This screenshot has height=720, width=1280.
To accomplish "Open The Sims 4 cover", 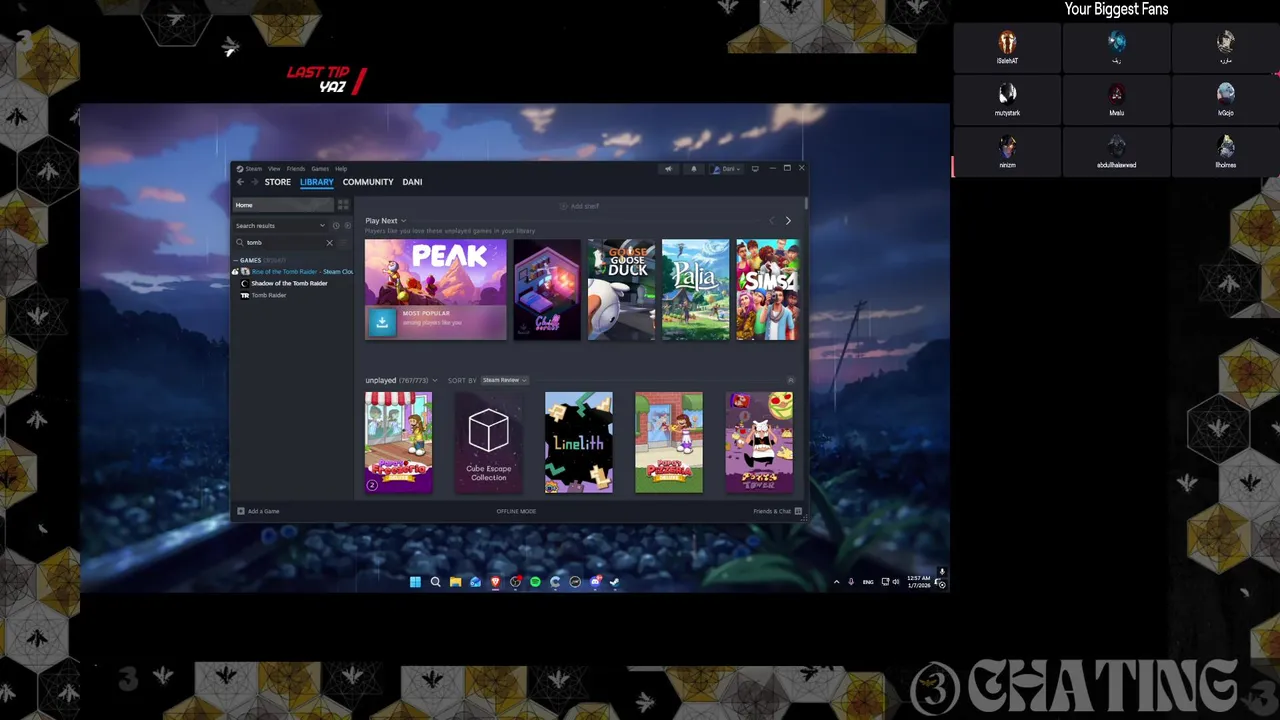I will click(768, 290).
